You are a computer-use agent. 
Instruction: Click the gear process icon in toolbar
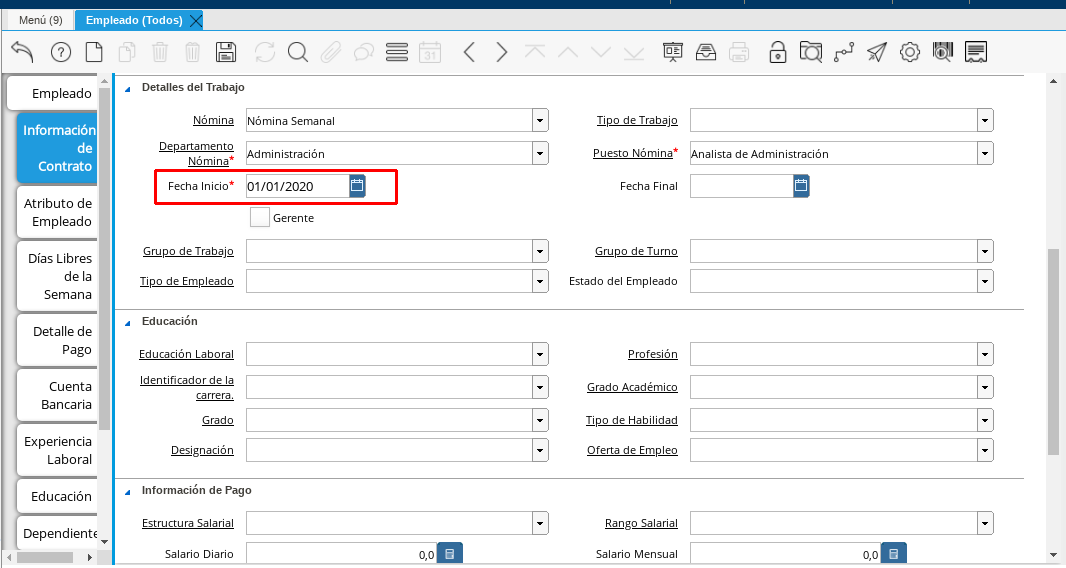point(909,52)
